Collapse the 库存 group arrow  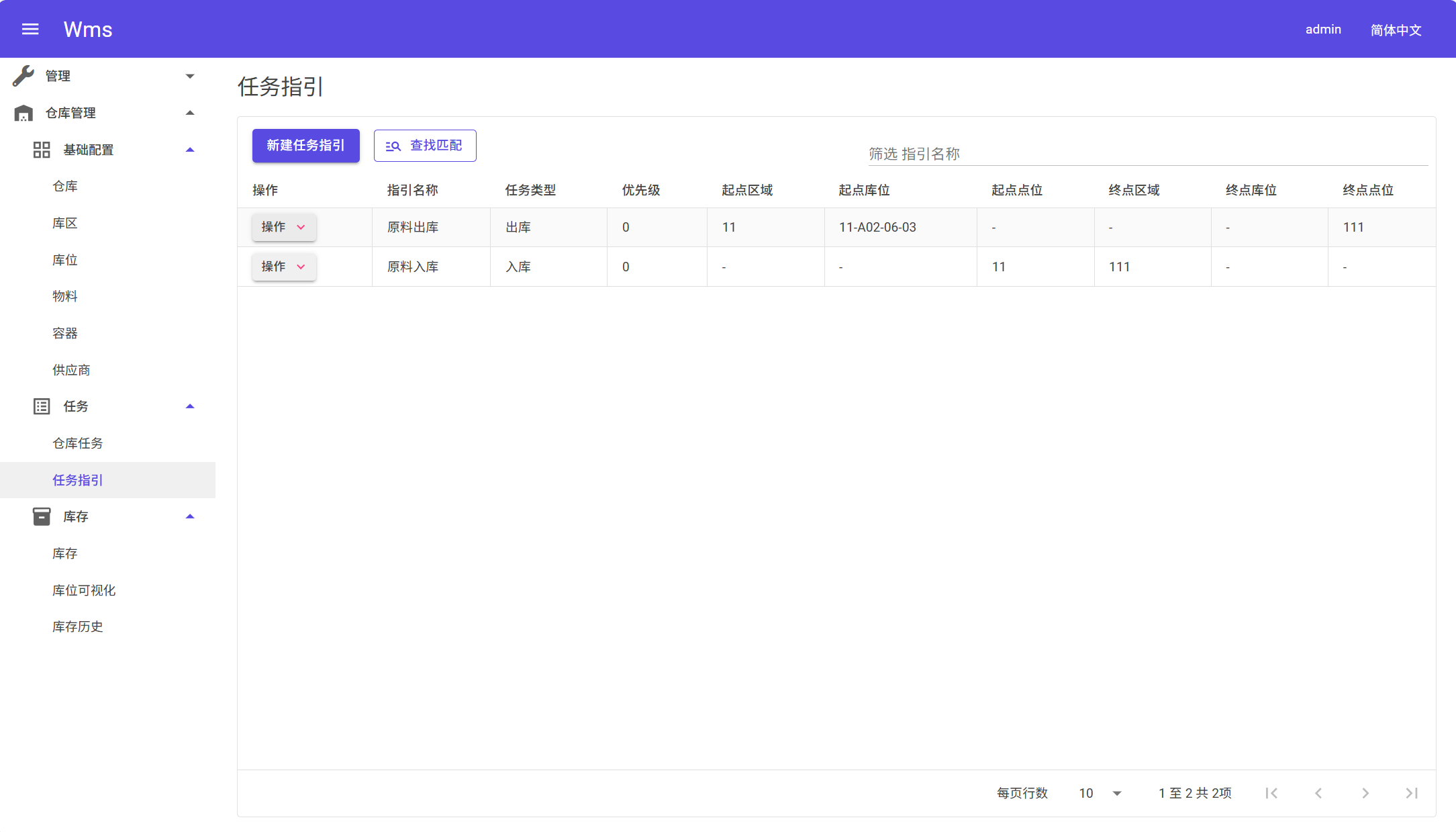coord(190,516)
